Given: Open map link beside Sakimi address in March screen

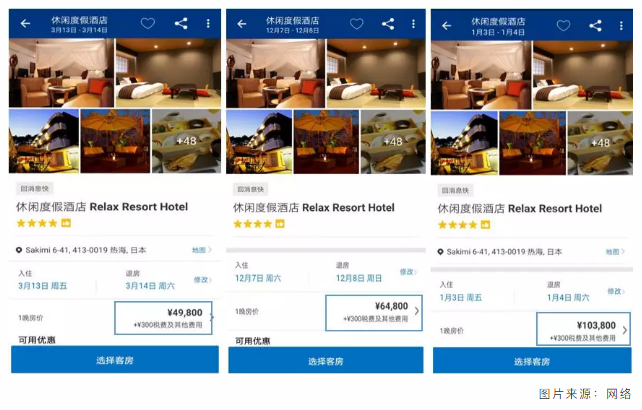Looking at the screenshot, I should (201, 250).
